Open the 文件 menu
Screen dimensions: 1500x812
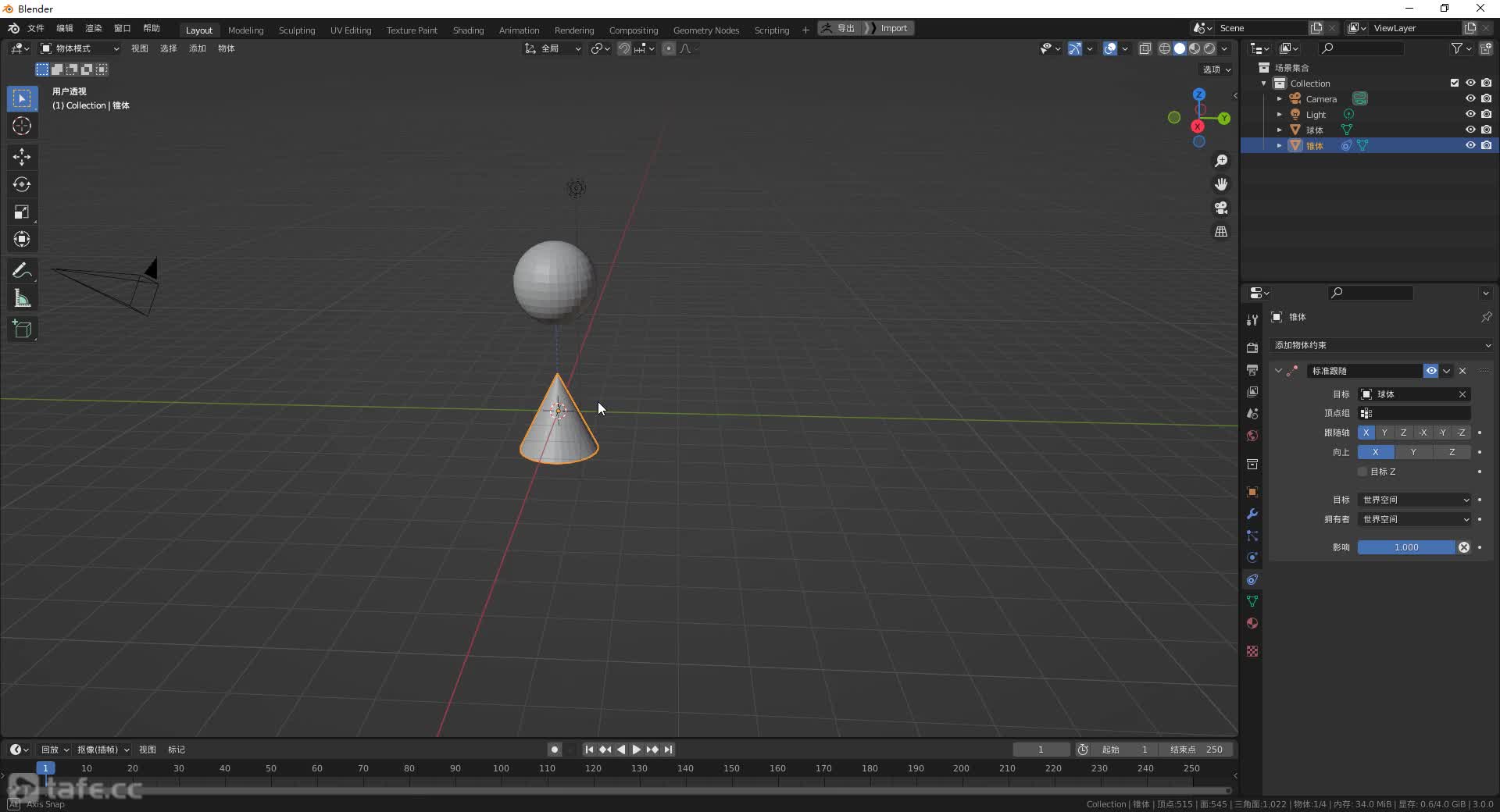click(x=36, y=28)
